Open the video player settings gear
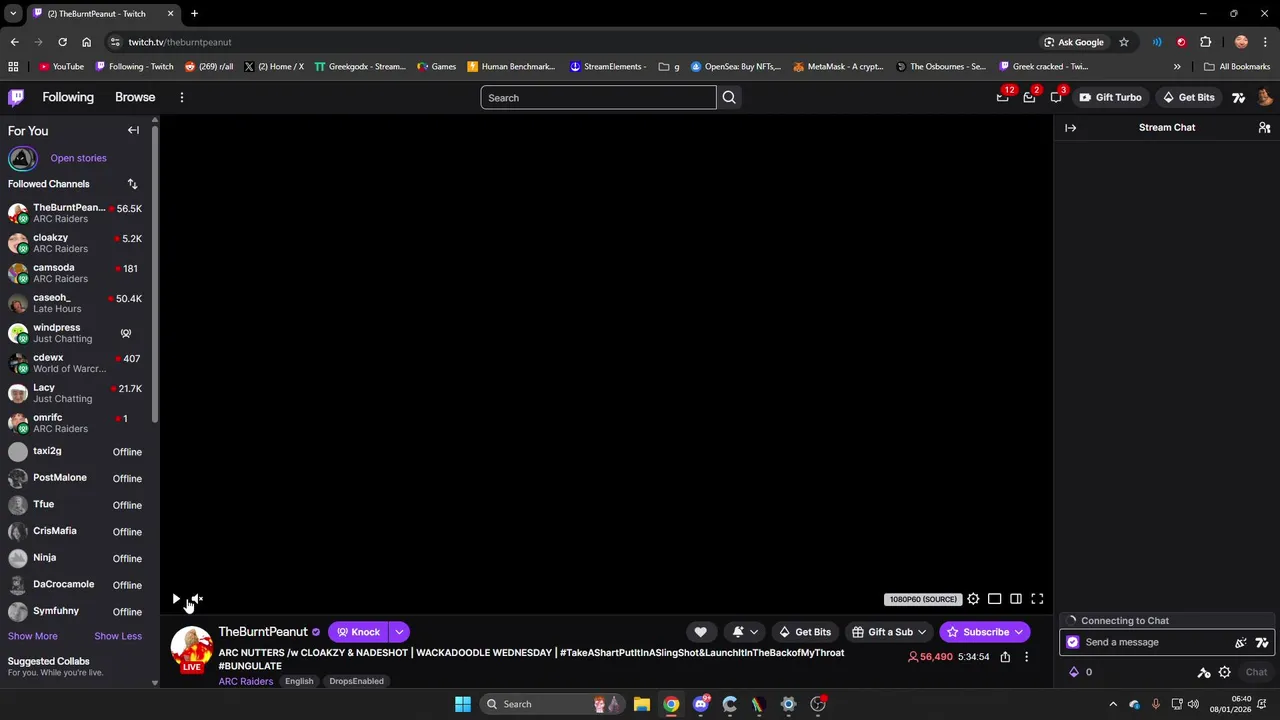 [x=973, y=599]
